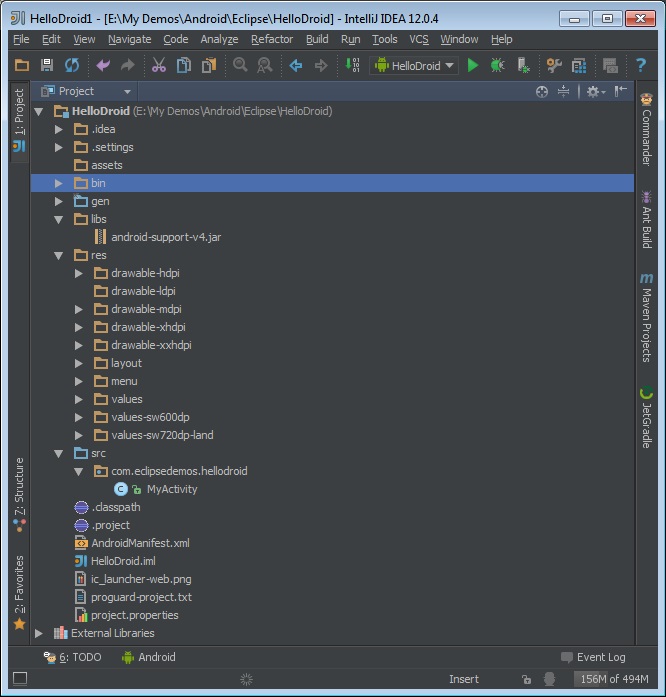Click the SDK Manager toolbar icon
The image size is (666, 697).
coord(610,66)
